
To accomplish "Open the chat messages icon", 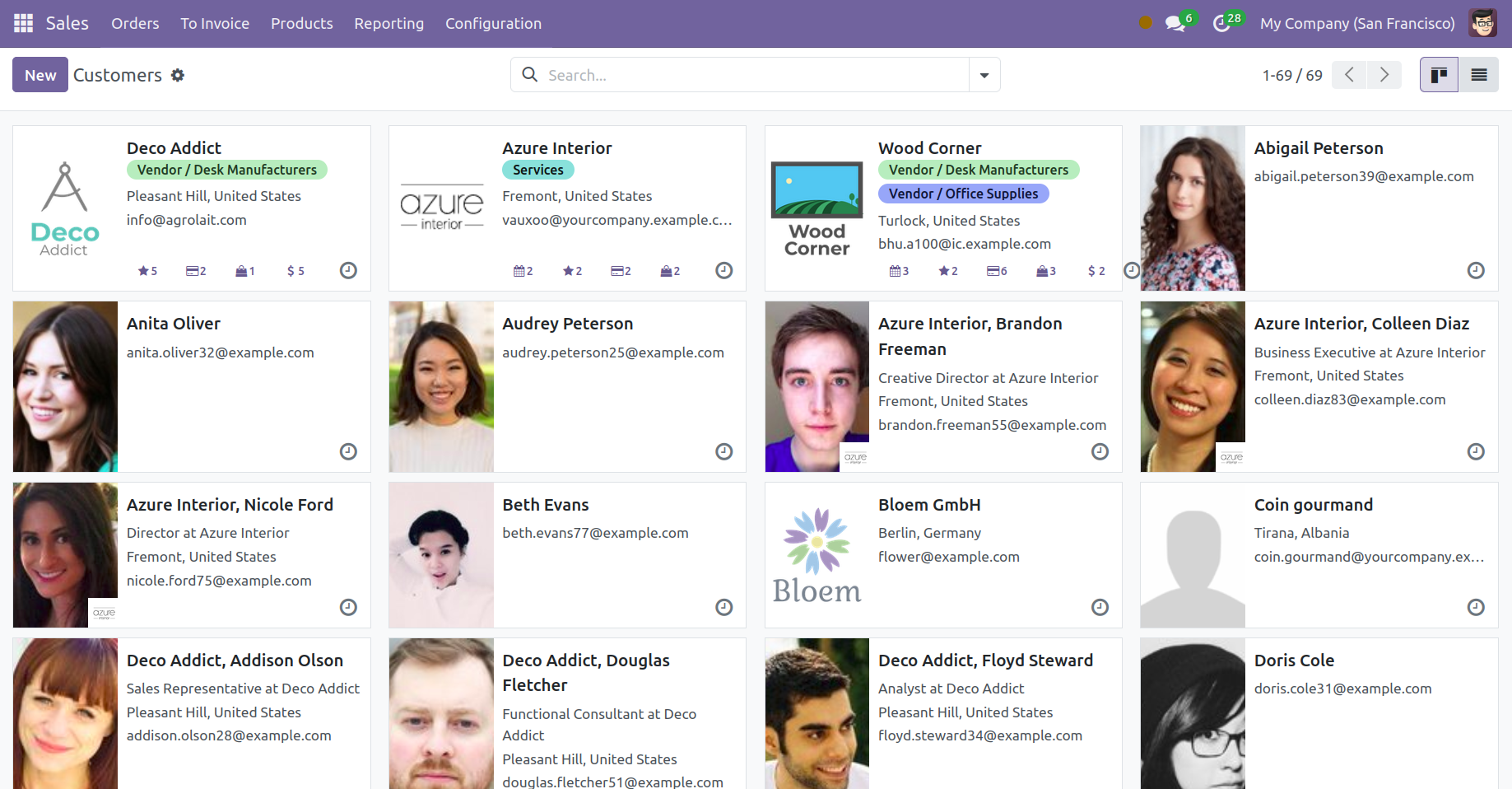I will pyautogui.click(x=1175, y=23).
